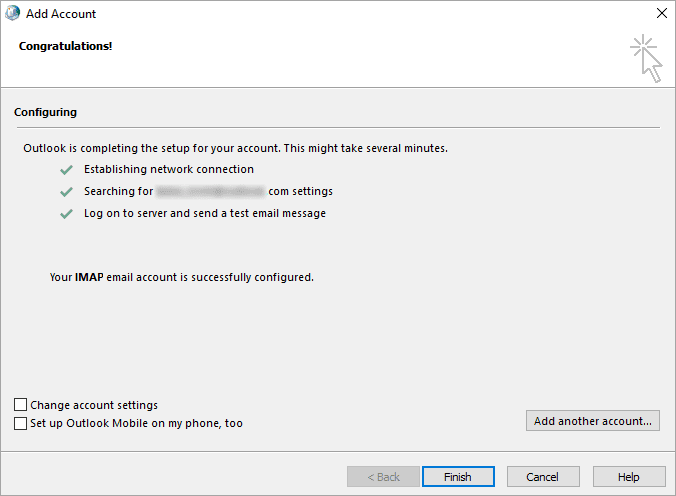Click checkmark beside Establishing network connection
676x496 pixels.
point(66,170)
